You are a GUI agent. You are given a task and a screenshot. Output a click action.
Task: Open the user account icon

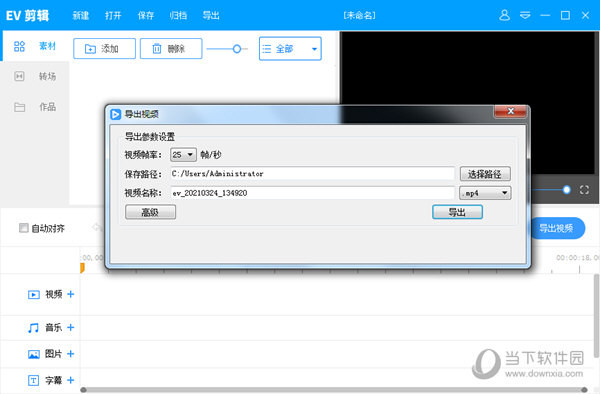click(504, 15)
